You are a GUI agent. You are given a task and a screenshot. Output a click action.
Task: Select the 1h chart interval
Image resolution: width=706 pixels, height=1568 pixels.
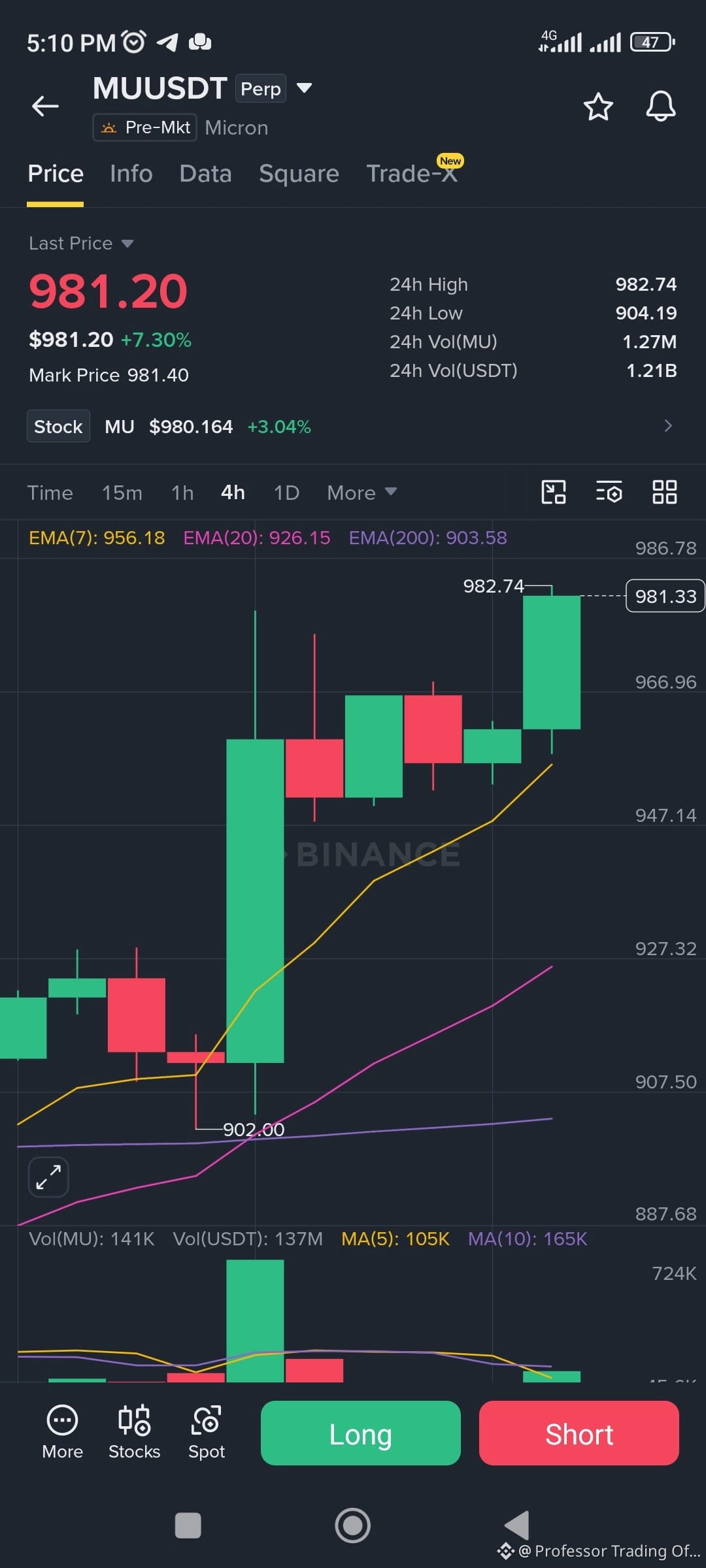pyautogui.click(x=182, y=493)
